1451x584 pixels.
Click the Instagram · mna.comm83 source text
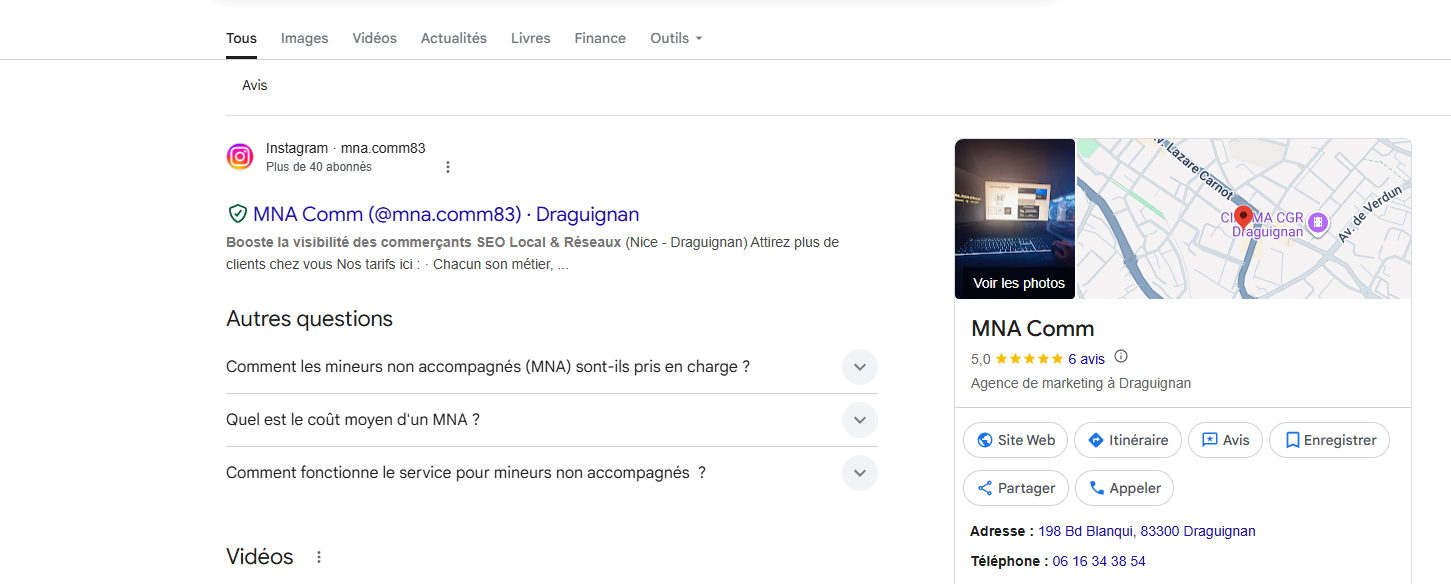pos(346,148)
